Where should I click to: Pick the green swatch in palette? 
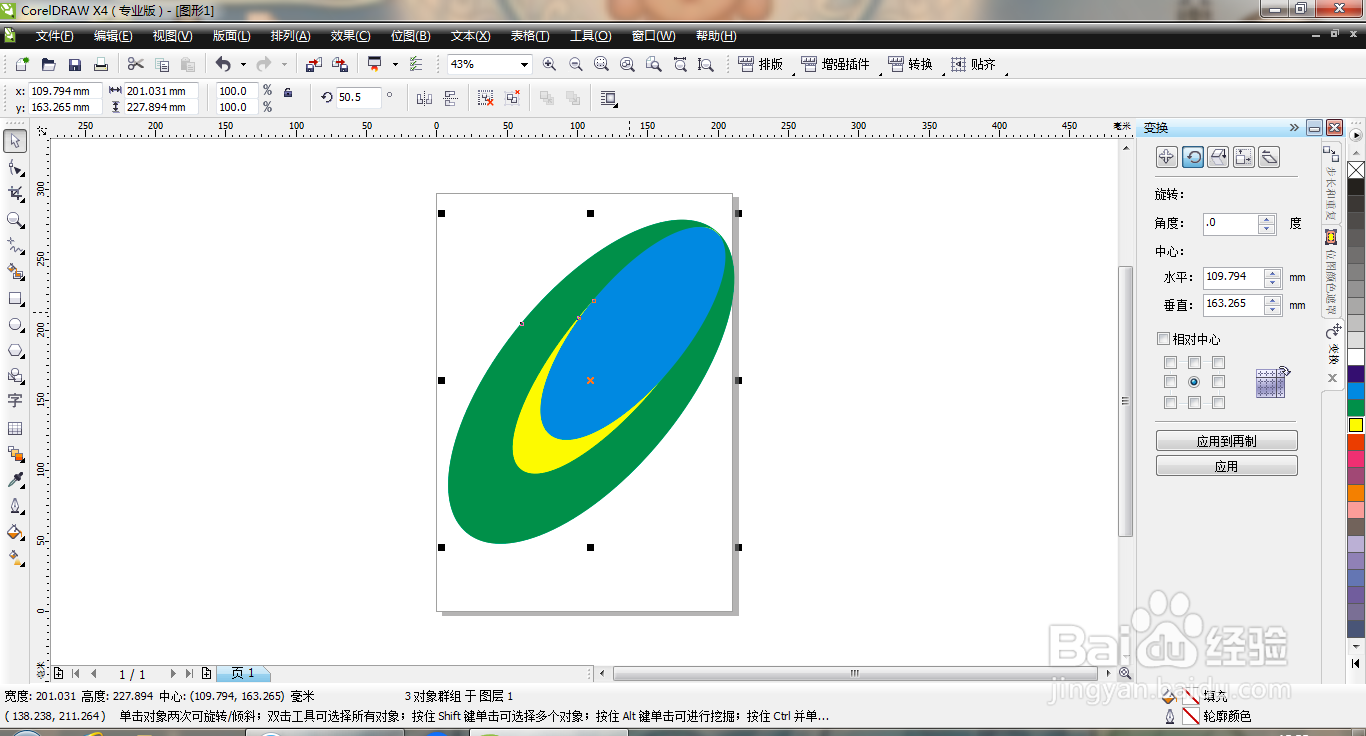(x=1356, y=408)
